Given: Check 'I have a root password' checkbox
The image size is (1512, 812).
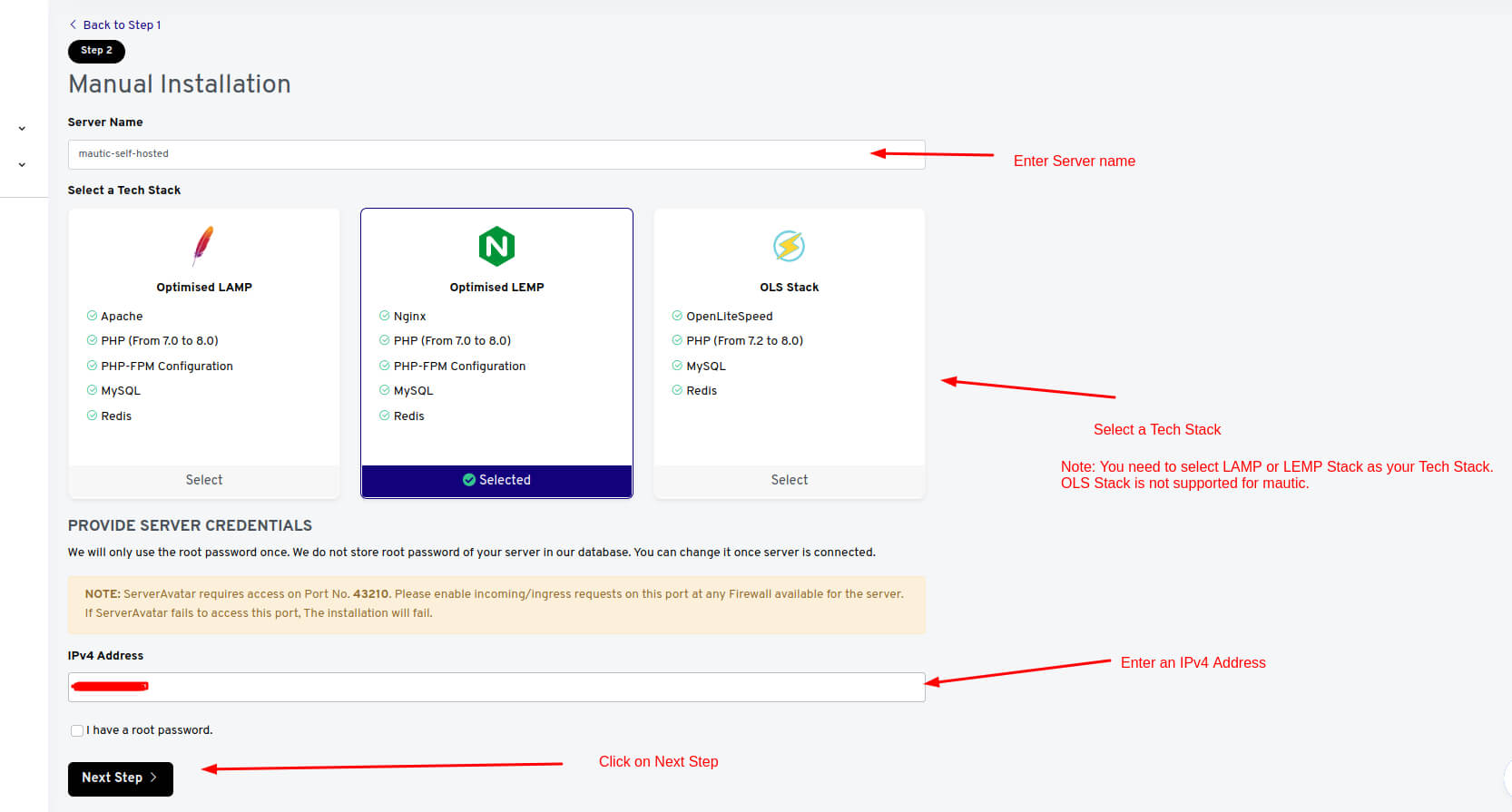Looking at the screenshot, I should (77, 730).
